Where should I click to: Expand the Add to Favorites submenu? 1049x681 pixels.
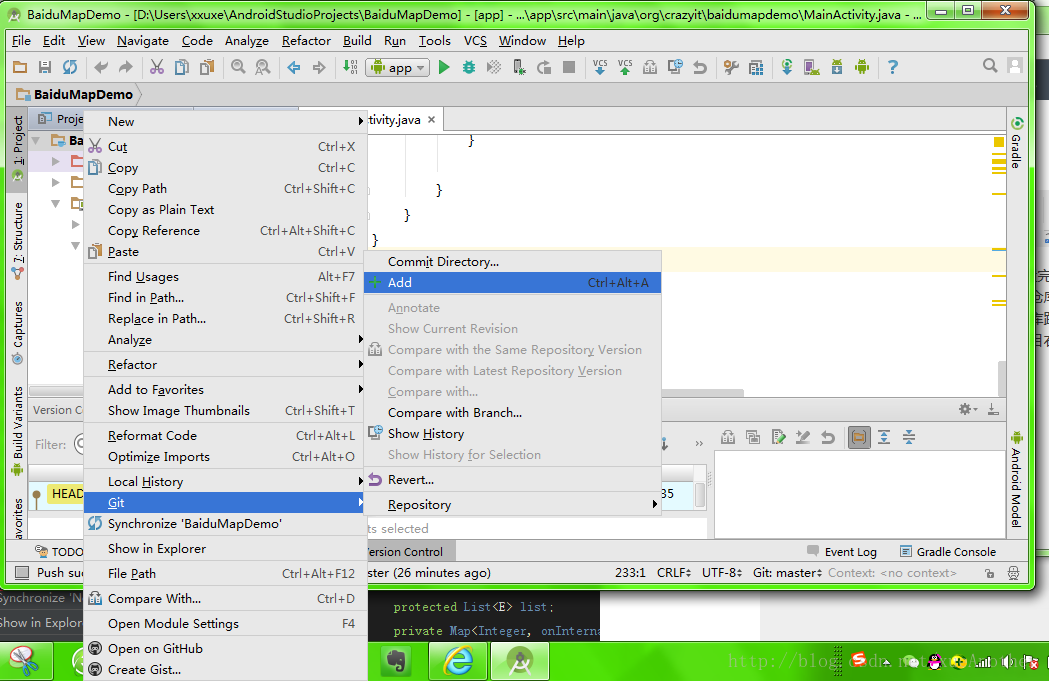[x=226, y=389]
